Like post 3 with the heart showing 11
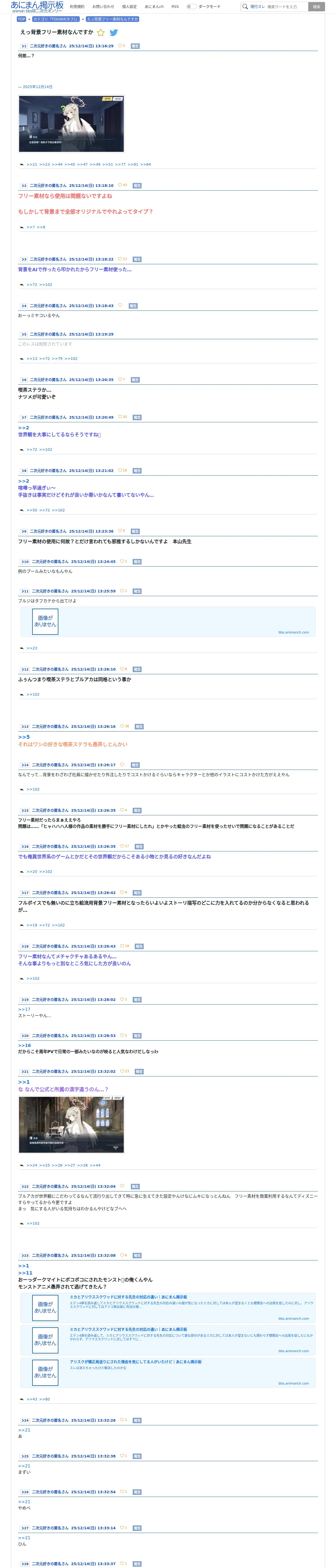 [120, 259]
